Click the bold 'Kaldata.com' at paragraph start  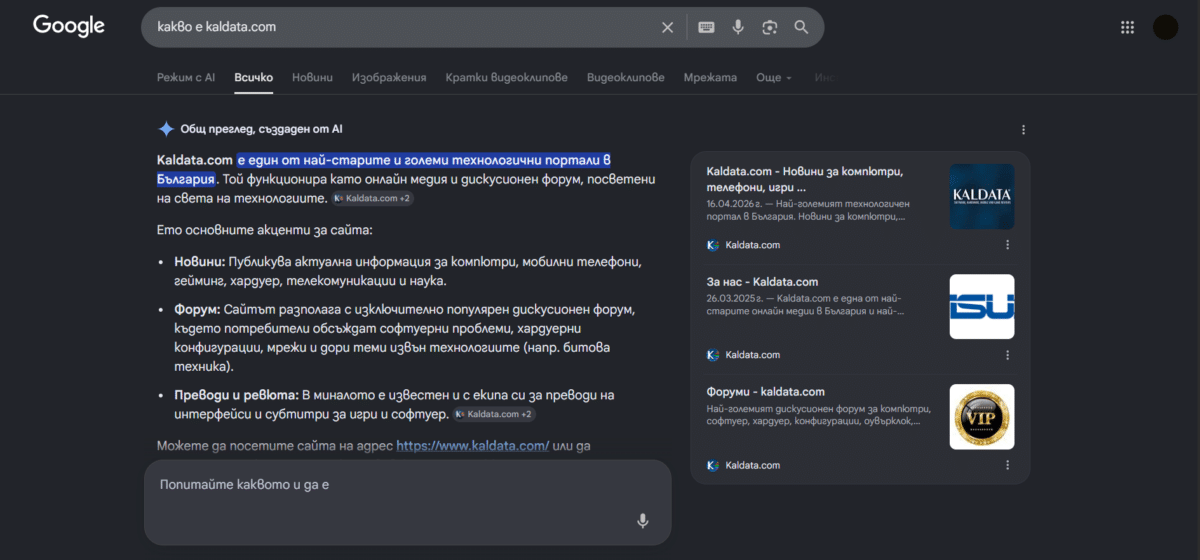pyautogui.click(x=195, y=159)
